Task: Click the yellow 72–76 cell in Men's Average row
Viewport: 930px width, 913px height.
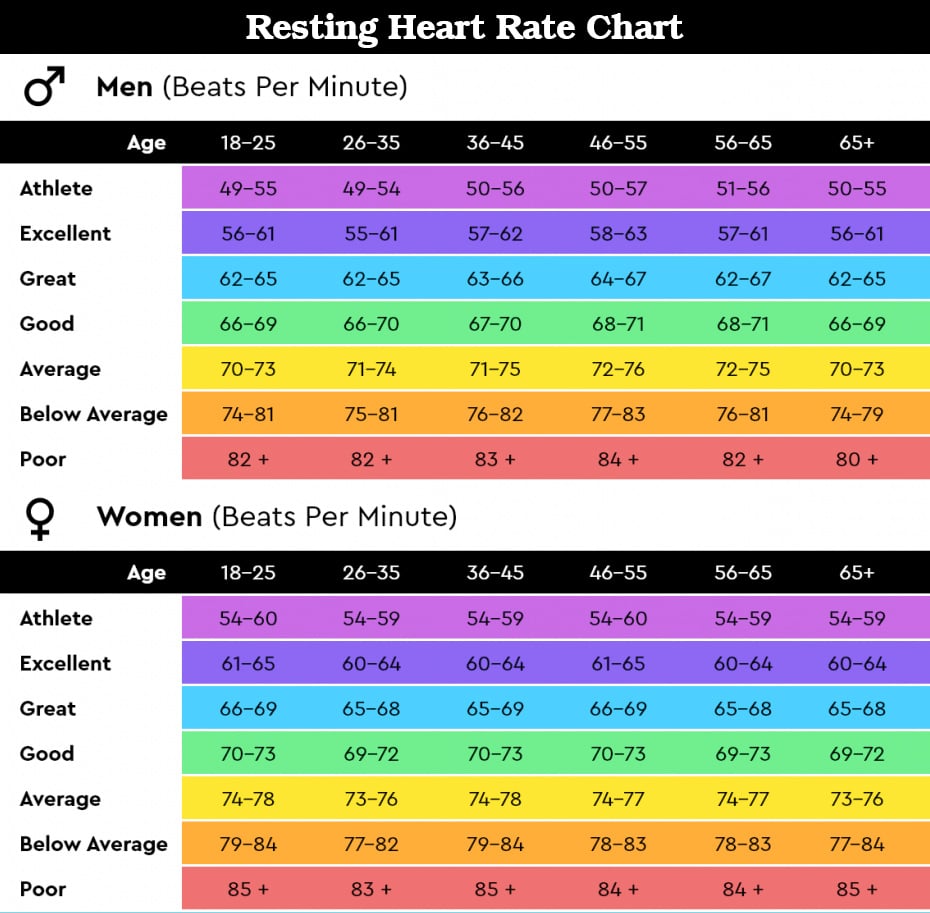Action: coord(618,369)
